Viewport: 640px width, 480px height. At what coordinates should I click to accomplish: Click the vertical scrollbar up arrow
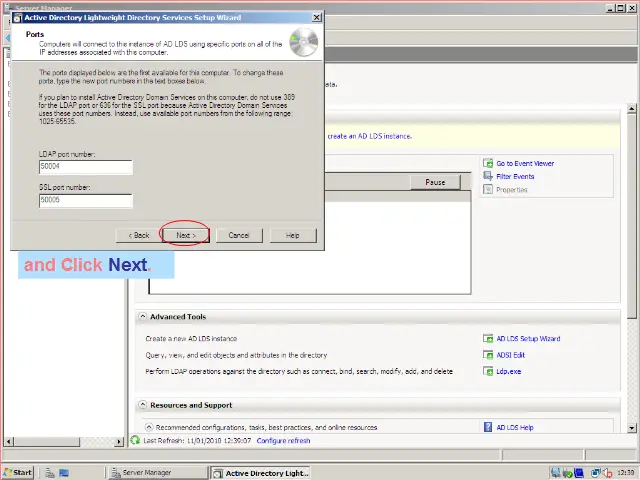tap(632, 109)
